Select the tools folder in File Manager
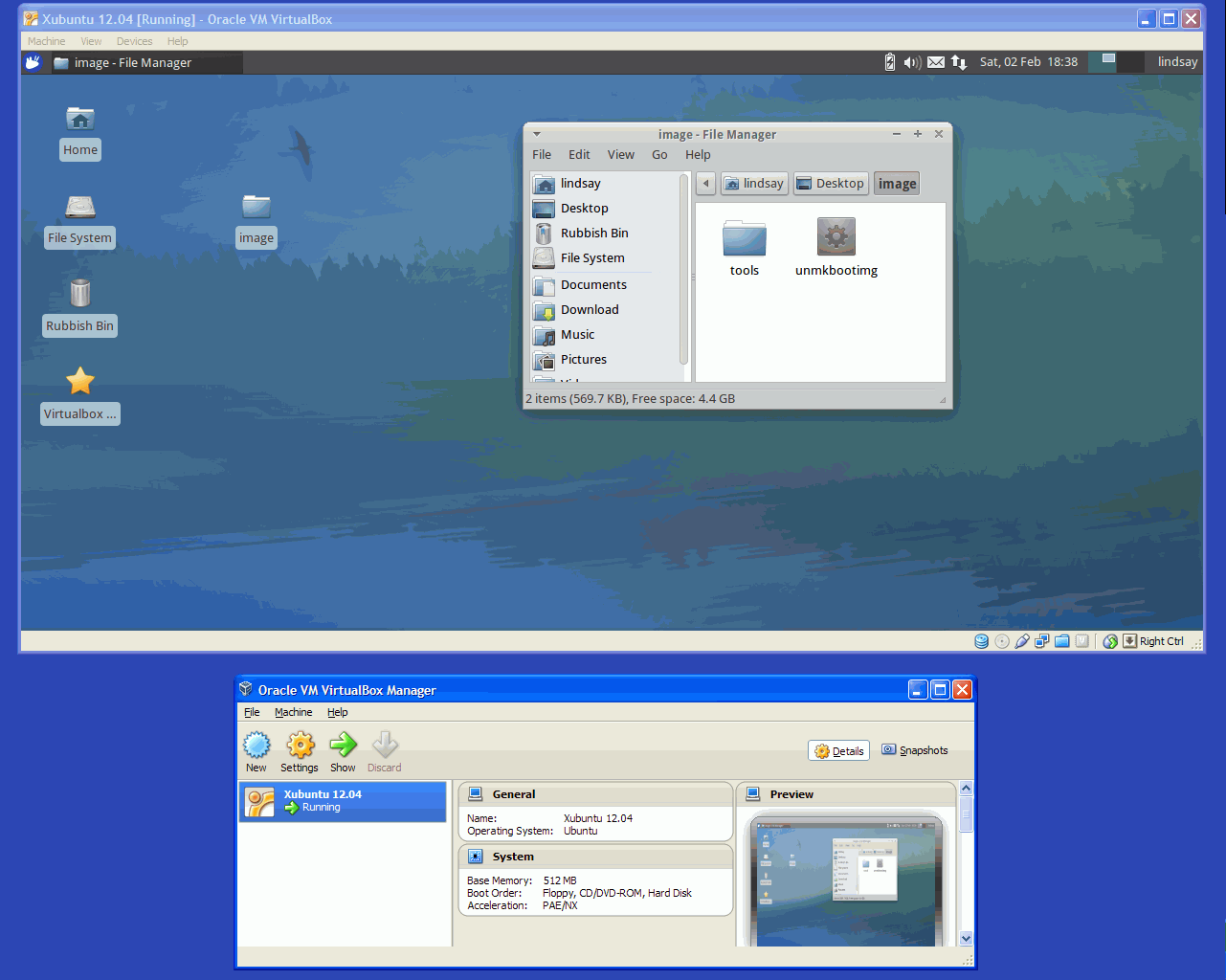Viewport: 1226px width, 980px height. 745,248
